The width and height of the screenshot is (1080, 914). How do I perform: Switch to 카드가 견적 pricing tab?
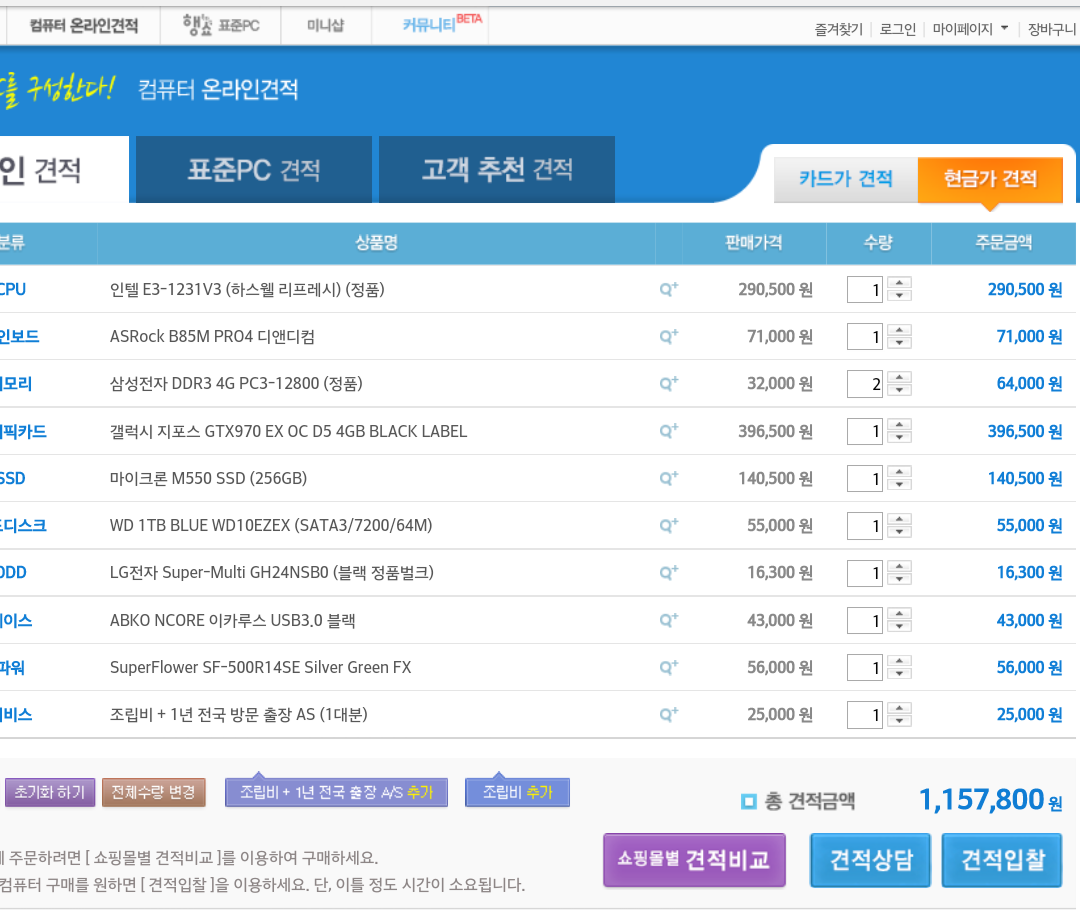pos(845,179)
